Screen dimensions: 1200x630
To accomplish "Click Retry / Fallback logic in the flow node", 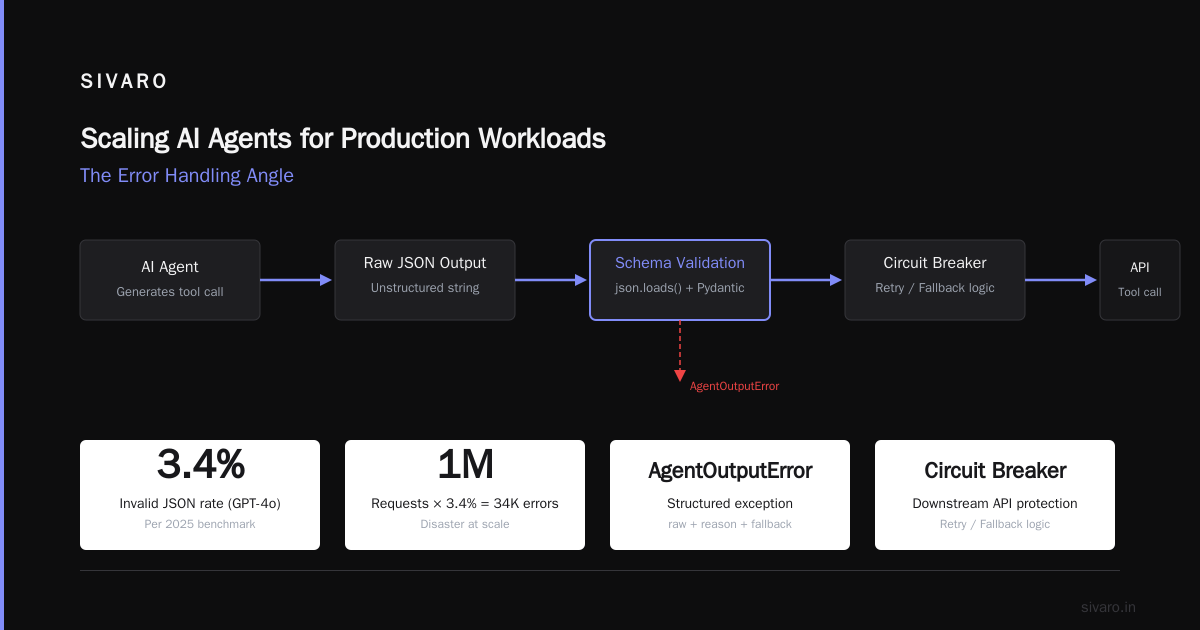I will click(x=935, y=288).
